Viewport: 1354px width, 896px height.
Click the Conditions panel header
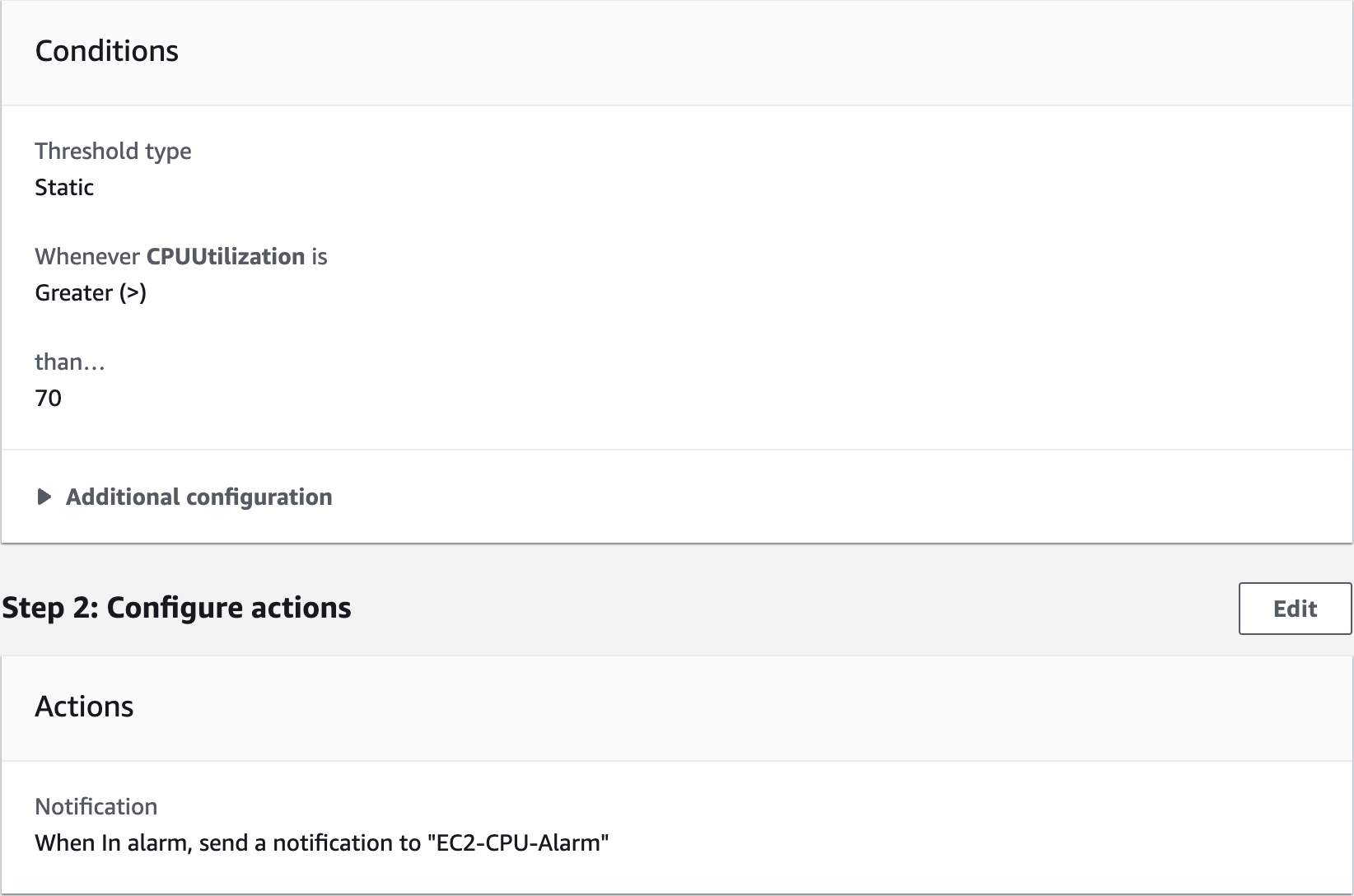coord(106,51)
